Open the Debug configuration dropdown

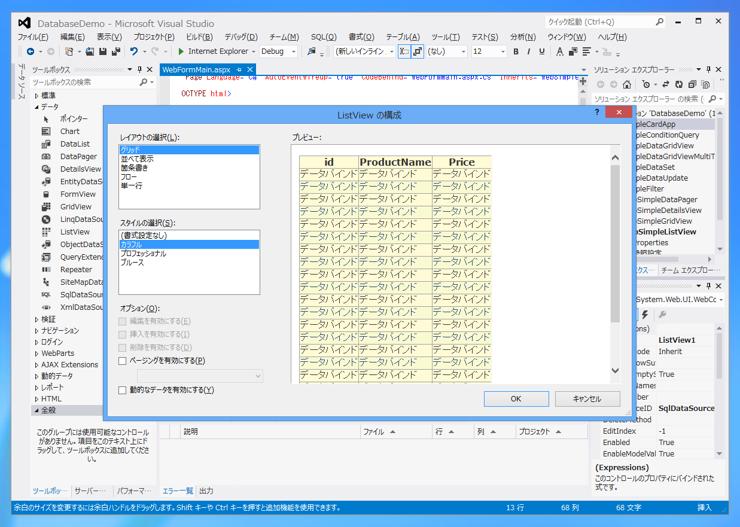click(x=294, y=51)
